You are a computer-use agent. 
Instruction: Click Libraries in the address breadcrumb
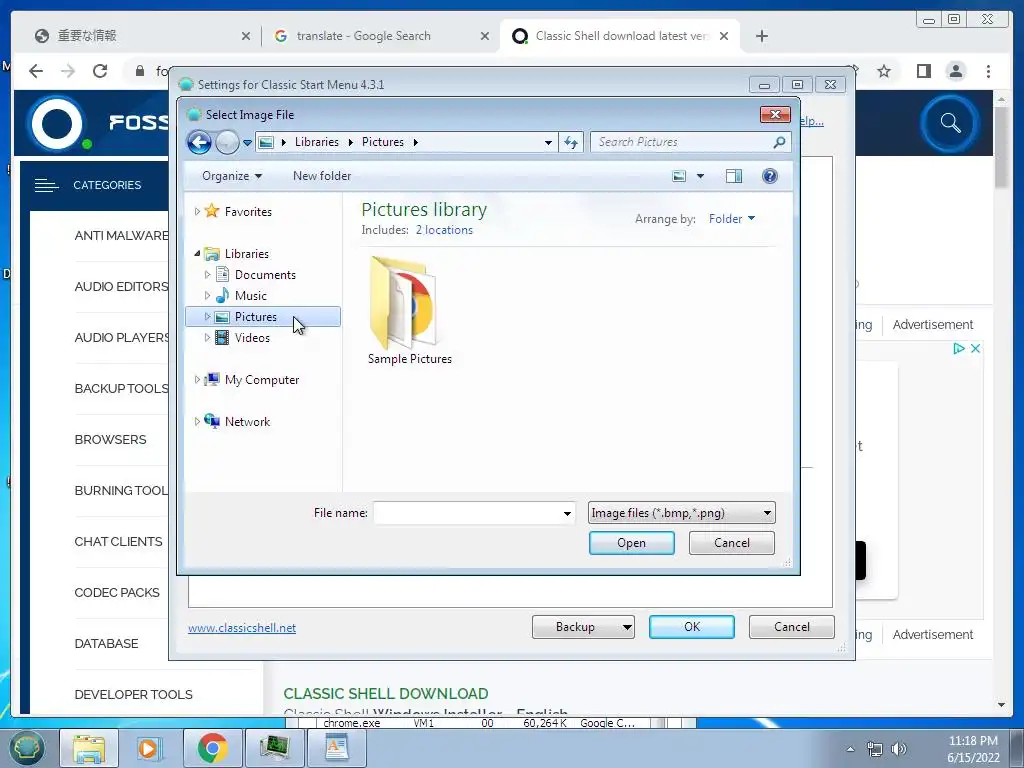click(317, 142)
